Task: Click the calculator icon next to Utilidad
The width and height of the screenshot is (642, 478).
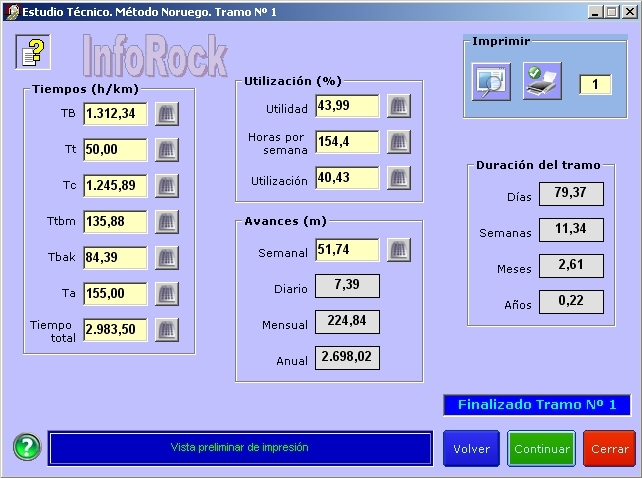Action: click(399, 106)
